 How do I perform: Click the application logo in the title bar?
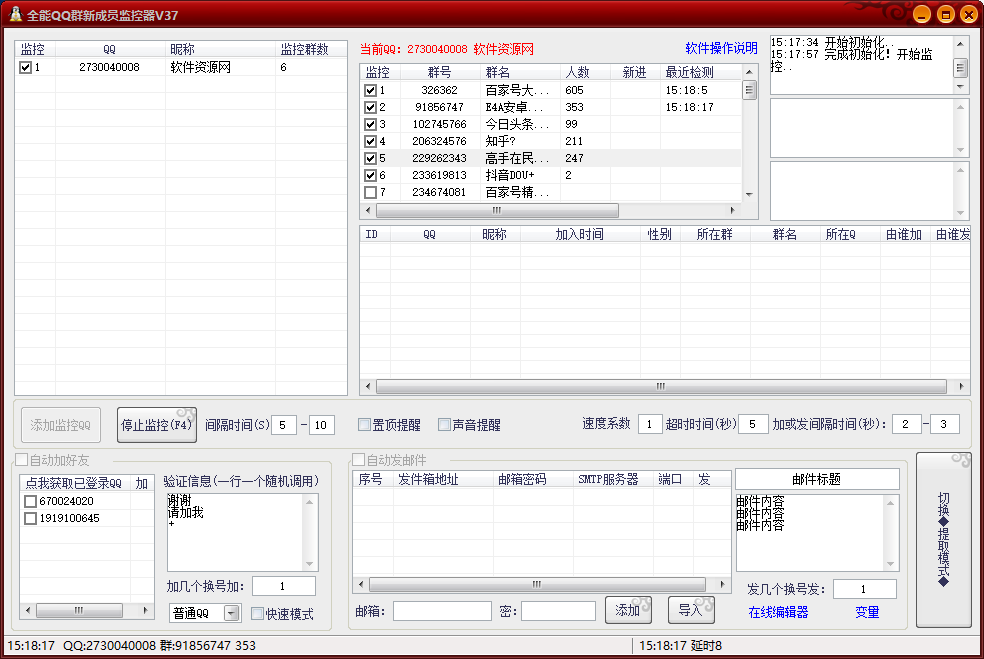(x=16, y=14)
